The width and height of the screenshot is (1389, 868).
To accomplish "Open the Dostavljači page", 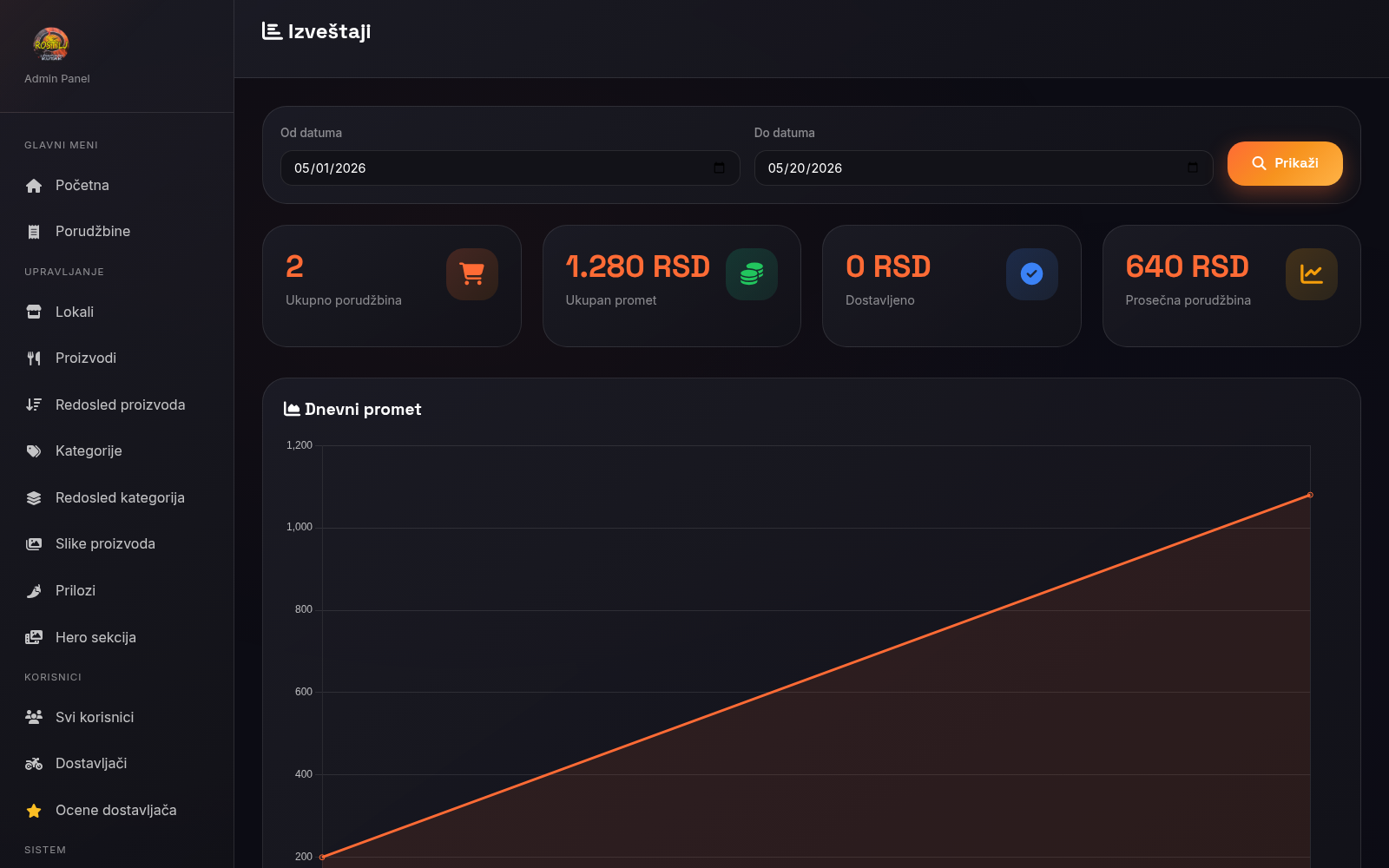I will tap(116, 764).
